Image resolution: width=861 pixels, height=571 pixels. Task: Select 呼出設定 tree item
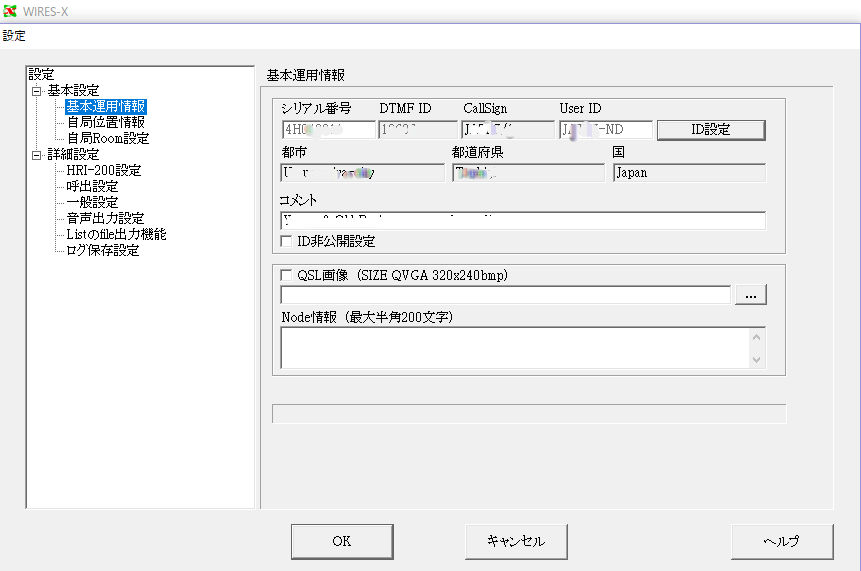click(92, 187)
